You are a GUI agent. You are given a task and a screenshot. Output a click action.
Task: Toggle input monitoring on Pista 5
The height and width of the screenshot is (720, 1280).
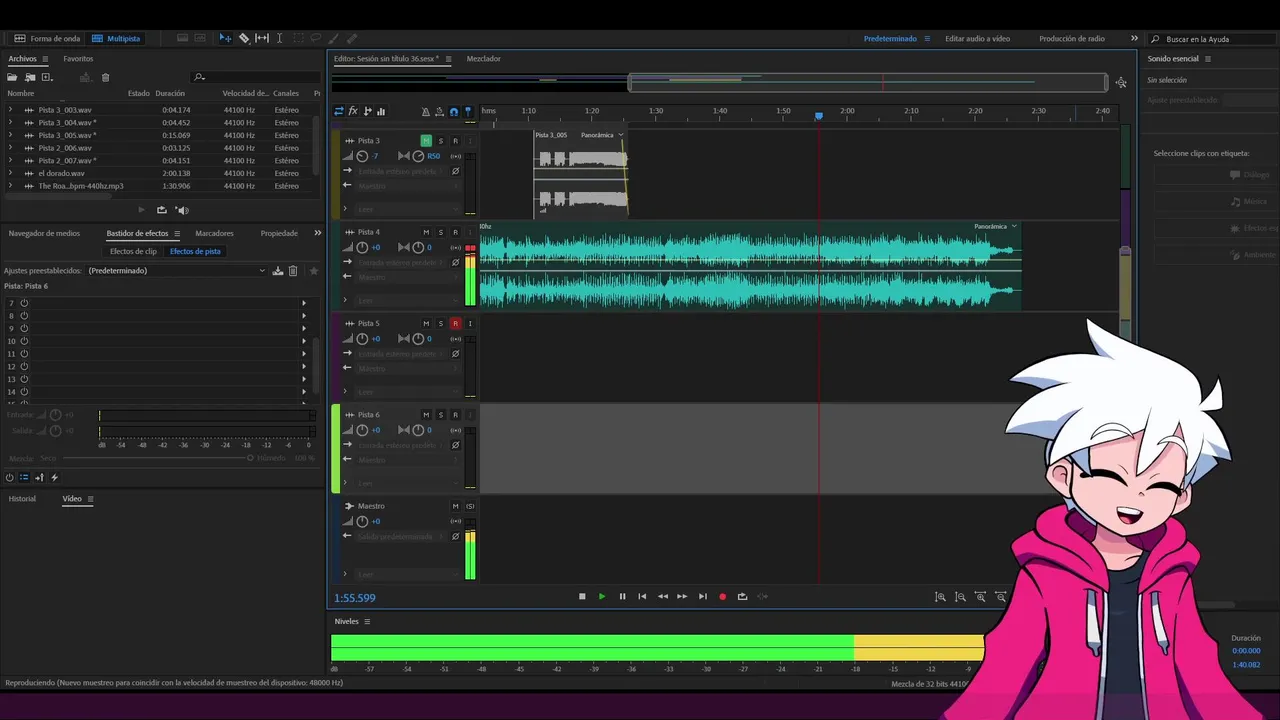point(470,323)
